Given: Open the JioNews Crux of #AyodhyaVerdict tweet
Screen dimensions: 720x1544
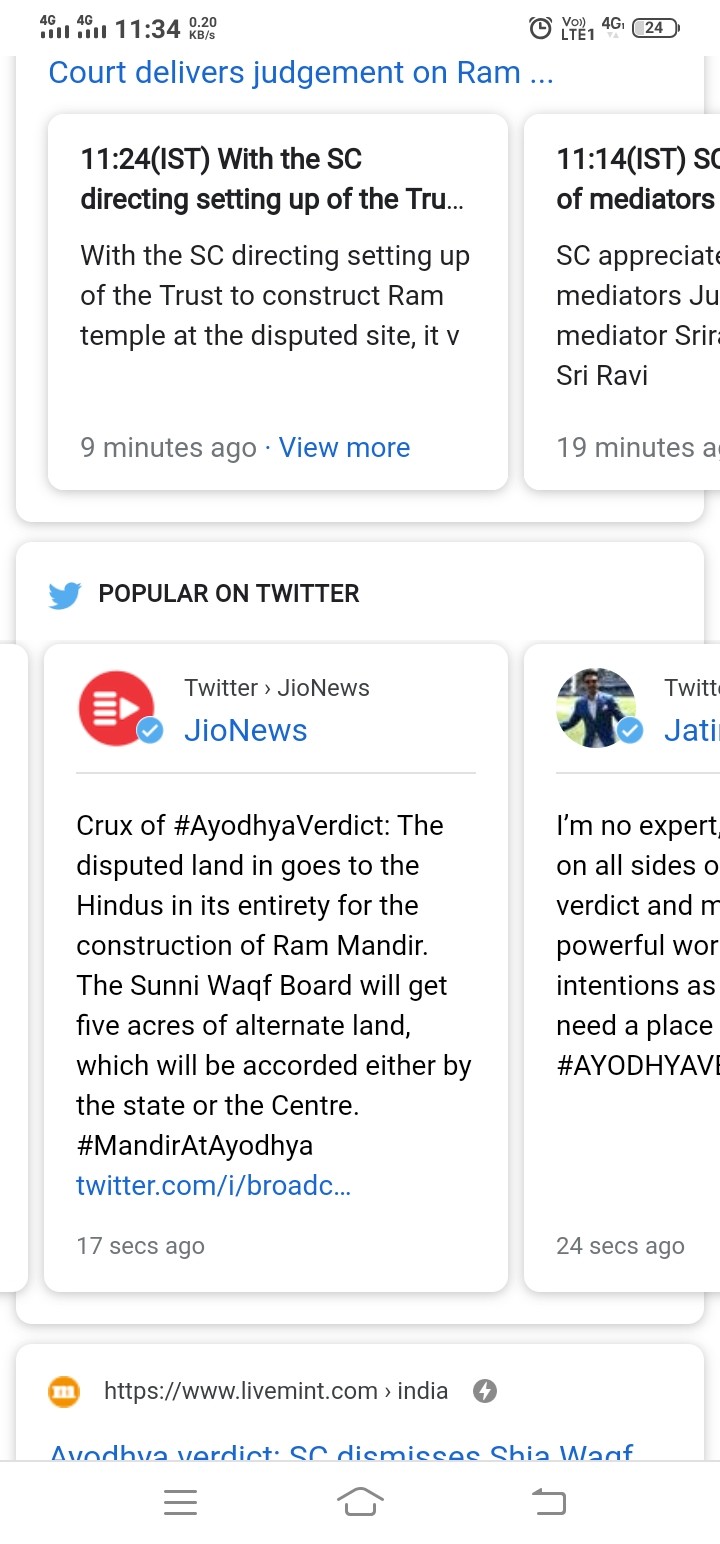Looking at the screenshot, I should [x=274, y=985].
